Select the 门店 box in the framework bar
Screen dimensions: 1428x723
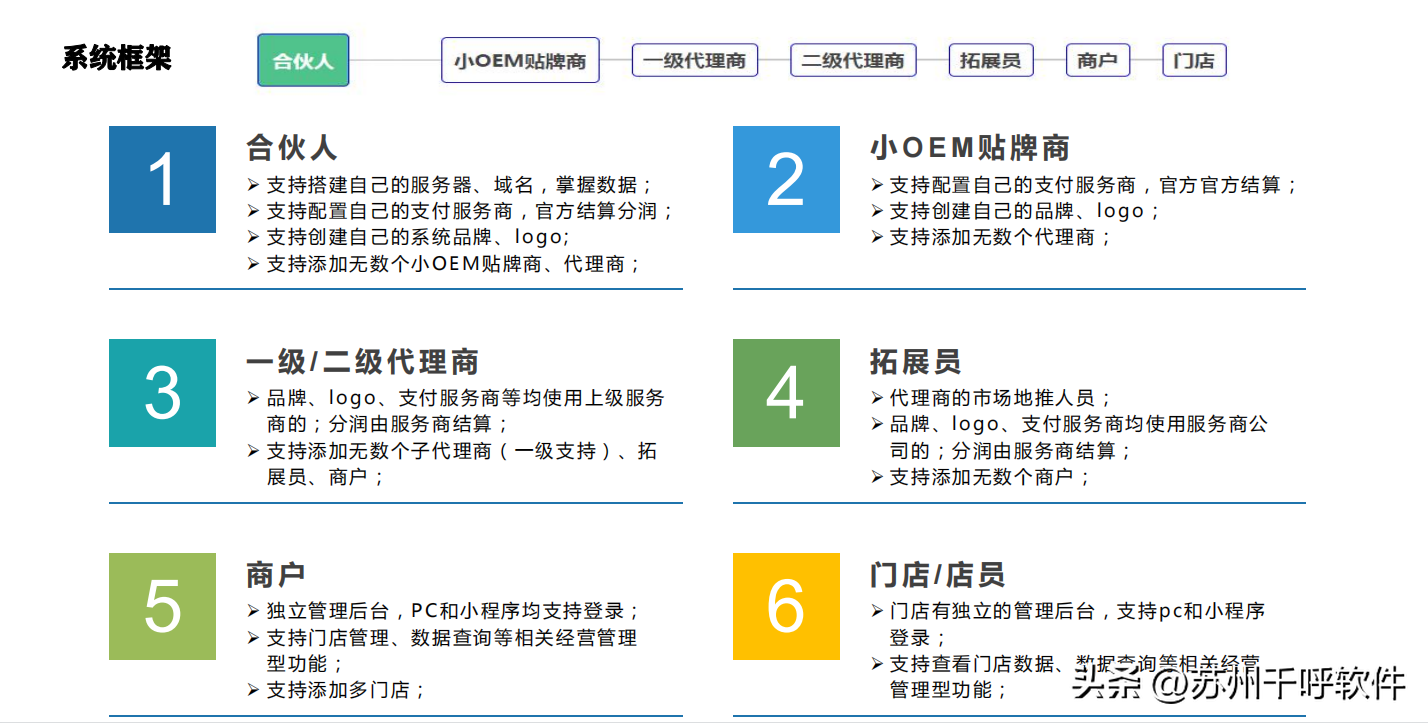click(1194, 60)
